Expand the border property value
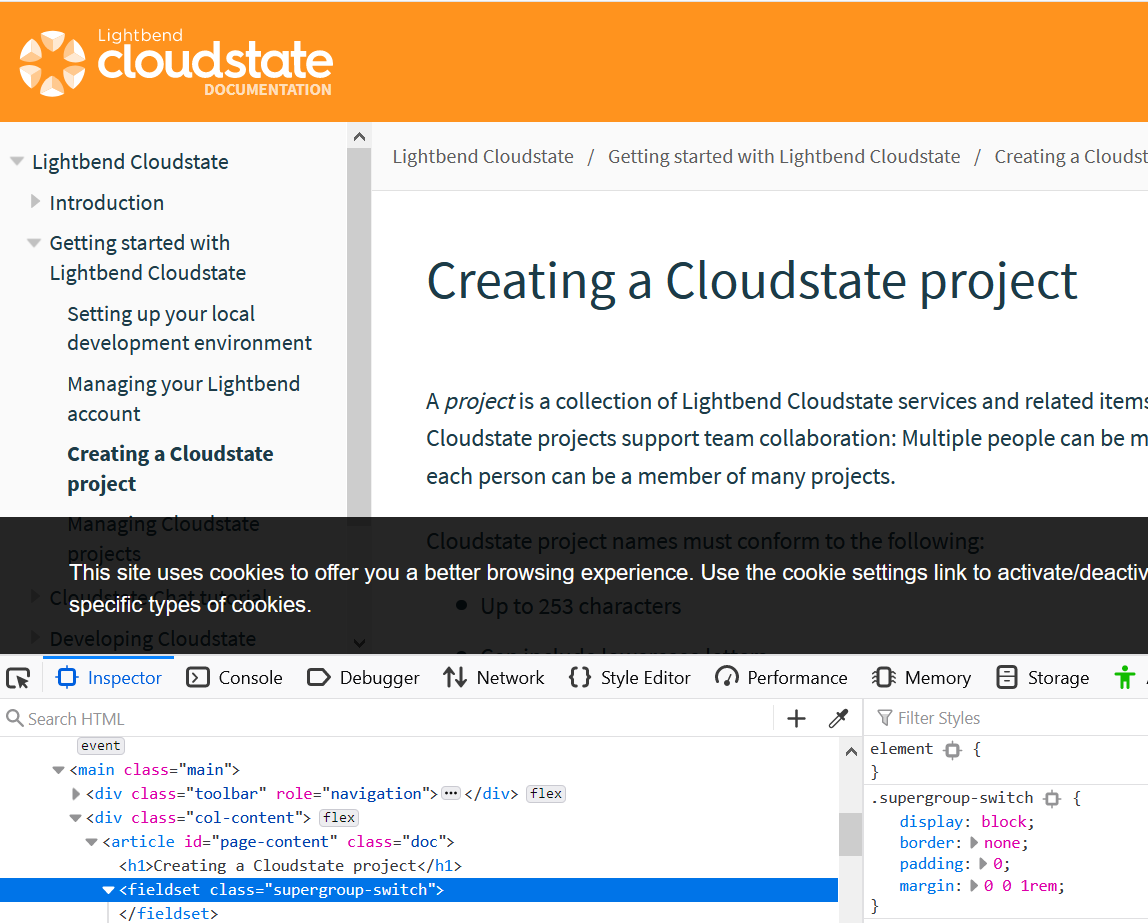The height and width of the screenshot is (923, 1148). click(x=974, y=842)
